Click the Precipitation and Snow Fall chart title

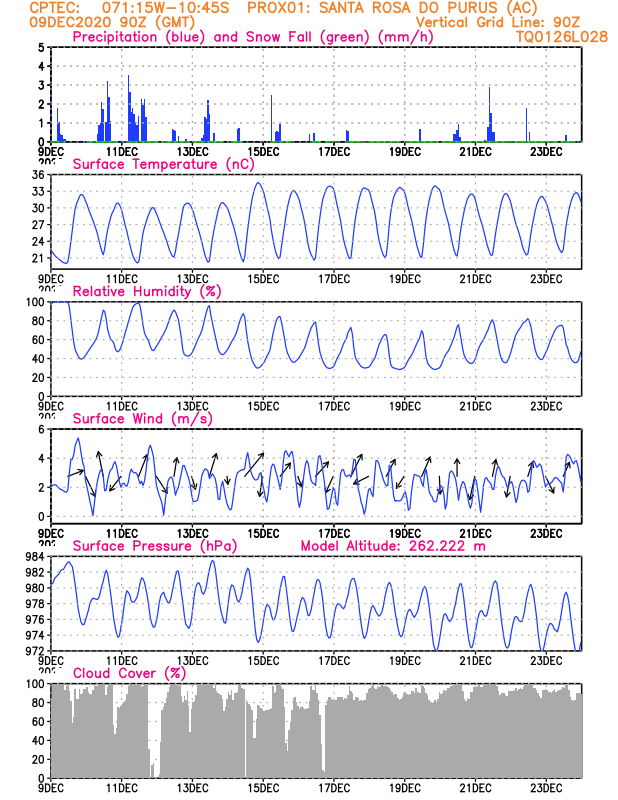[x=253, y=37]
